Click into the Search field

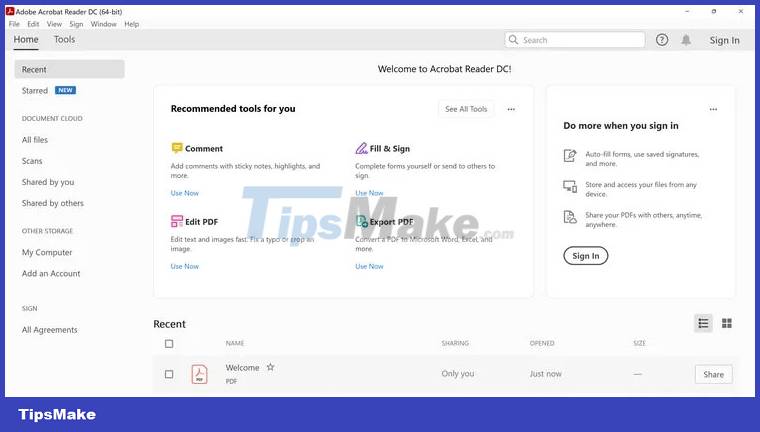574,40
